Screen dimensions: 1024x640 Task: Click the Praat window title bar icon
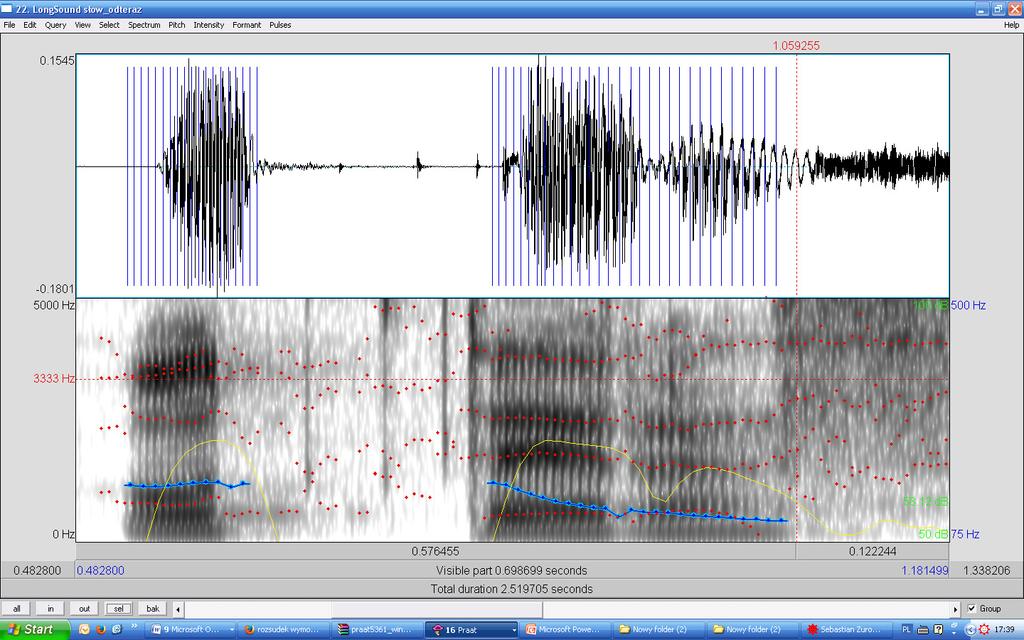(x=7, y=9)
